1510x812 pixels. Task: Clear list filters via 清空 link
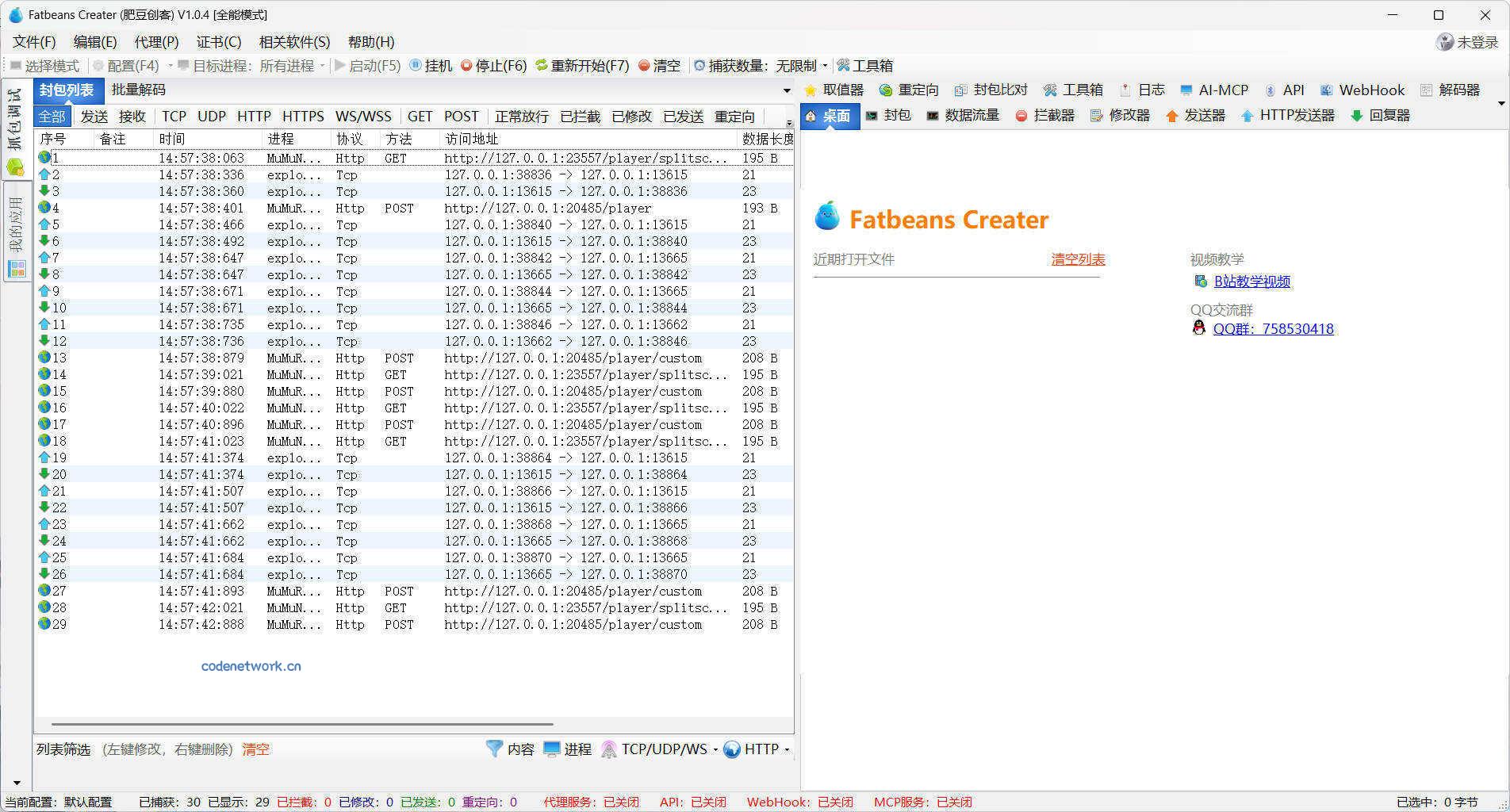[255, 749]
